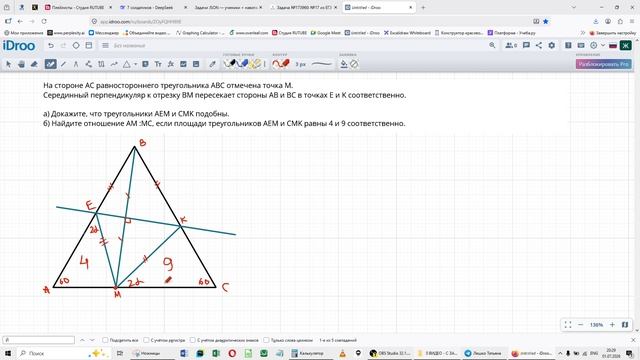Viewport: 640px width, 360px height.
Task: Toggle Match Case checkbox in find bar
Action: click(x=146, y=340)
